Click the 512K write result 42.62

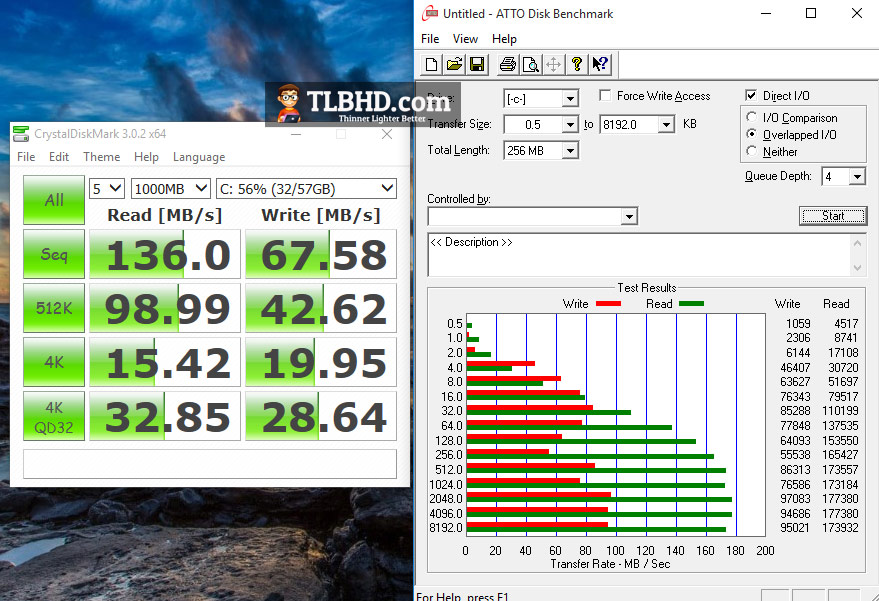(x=321, y=308)
